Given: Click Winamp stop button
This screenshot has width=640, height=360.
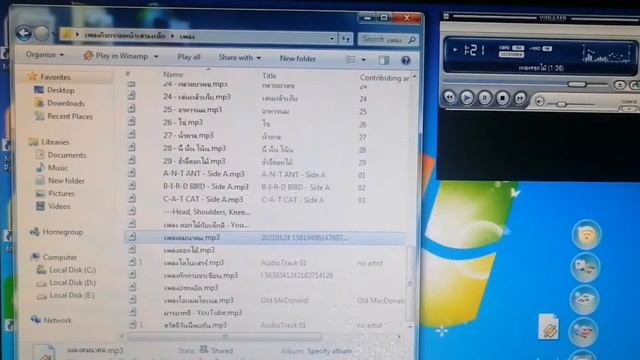Looking at the screenshot, I should pos(502,99).
